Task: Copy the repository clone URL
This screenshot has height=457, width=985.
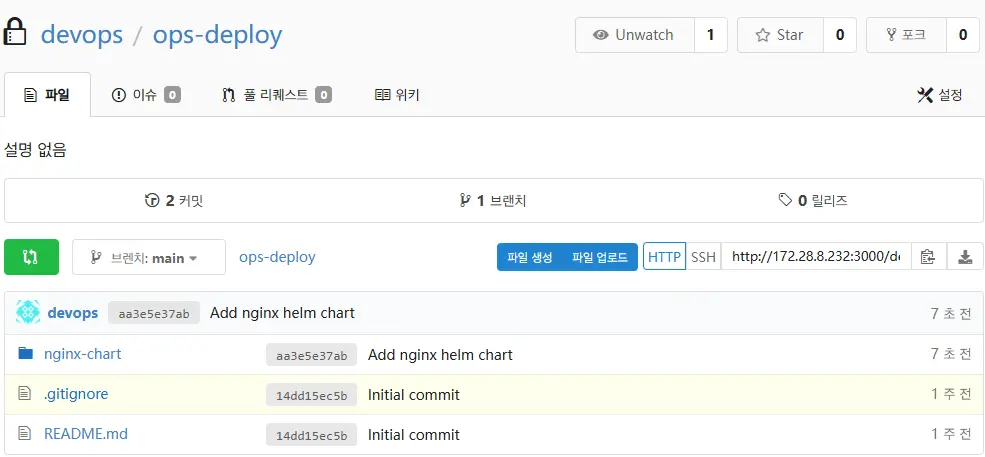Action: (x=927, y=257)
